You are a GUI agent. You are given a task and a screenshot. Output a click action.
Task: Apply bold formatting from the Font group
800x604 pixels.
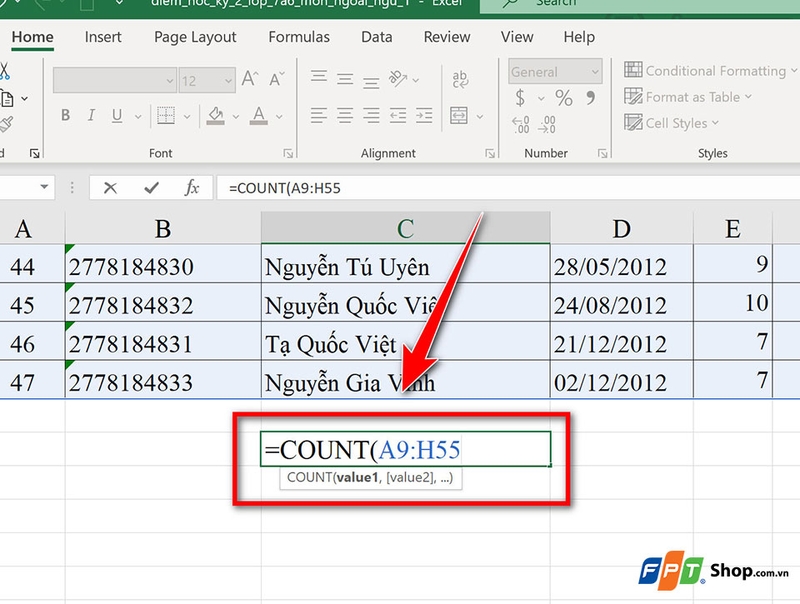66,116
